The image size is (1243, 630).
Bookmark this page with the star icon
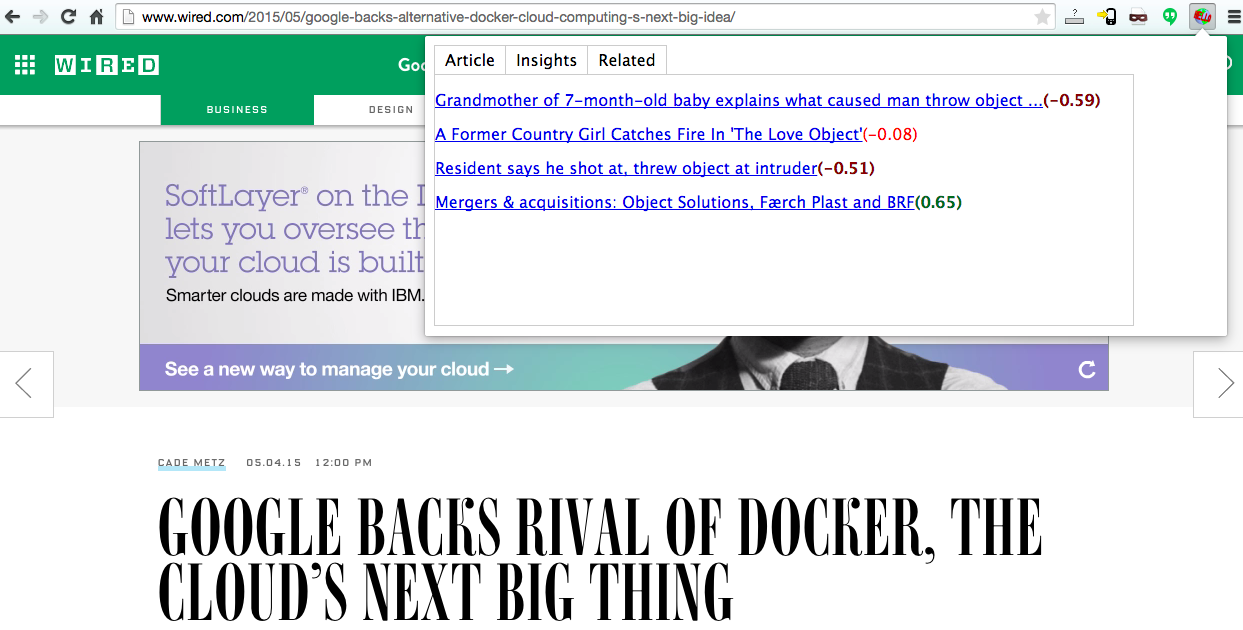[x=1042, y=17]
